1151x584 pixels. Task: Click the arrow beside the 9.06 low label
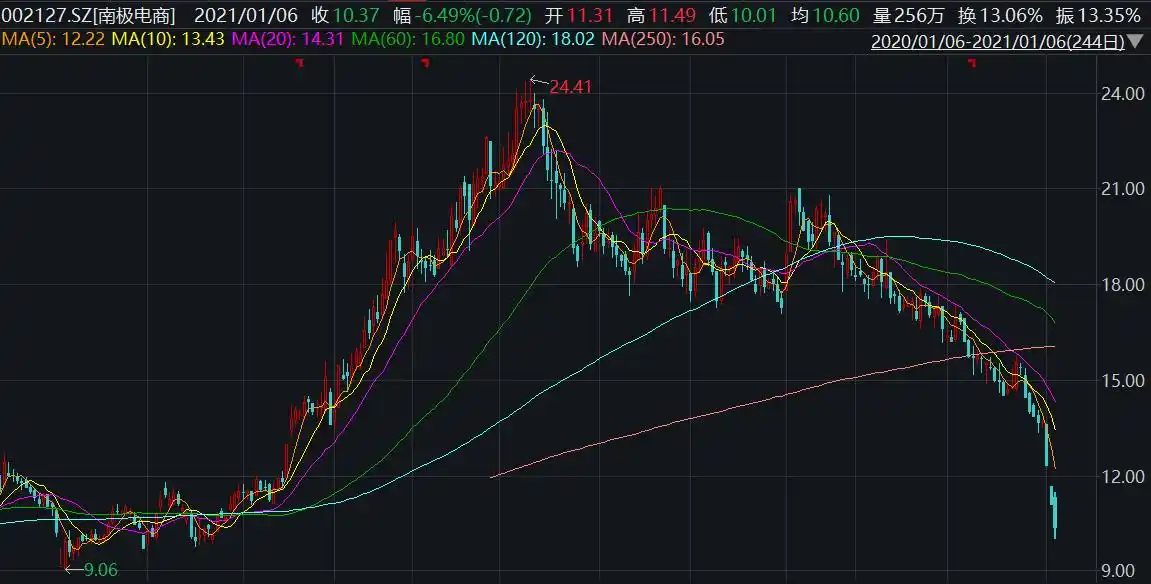pos(72,570)
